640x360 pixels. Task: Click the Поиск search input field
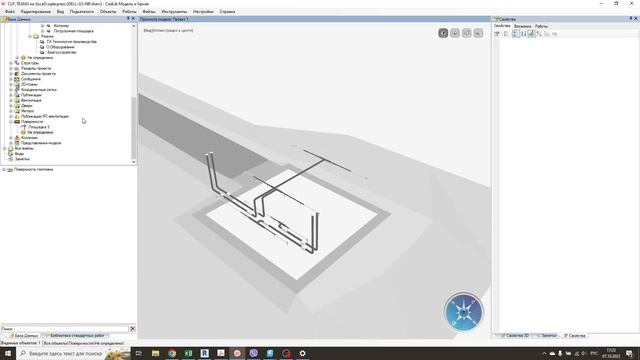65,329
